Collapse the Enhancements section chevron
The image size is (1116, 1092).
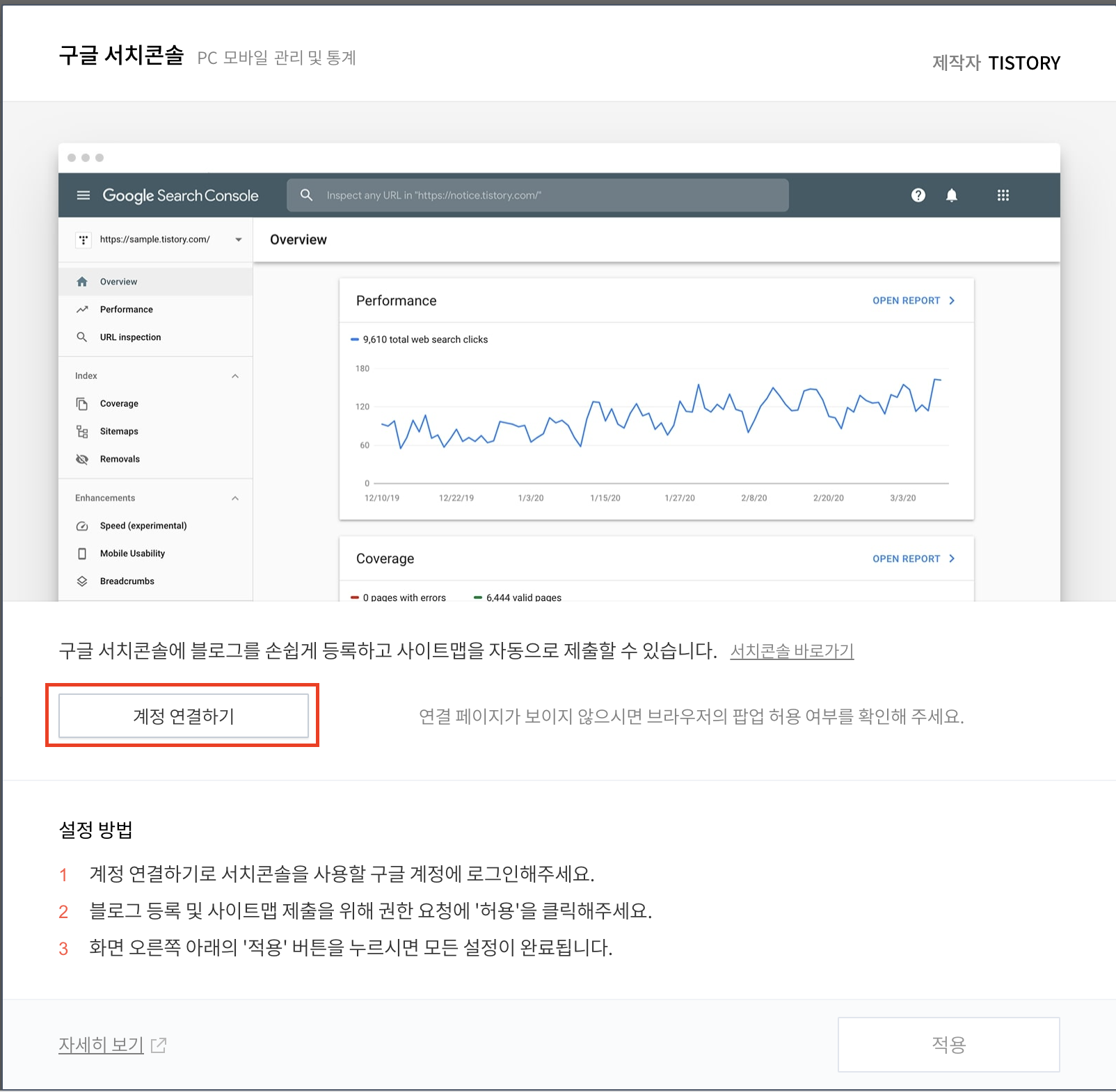tap(235, 499)
